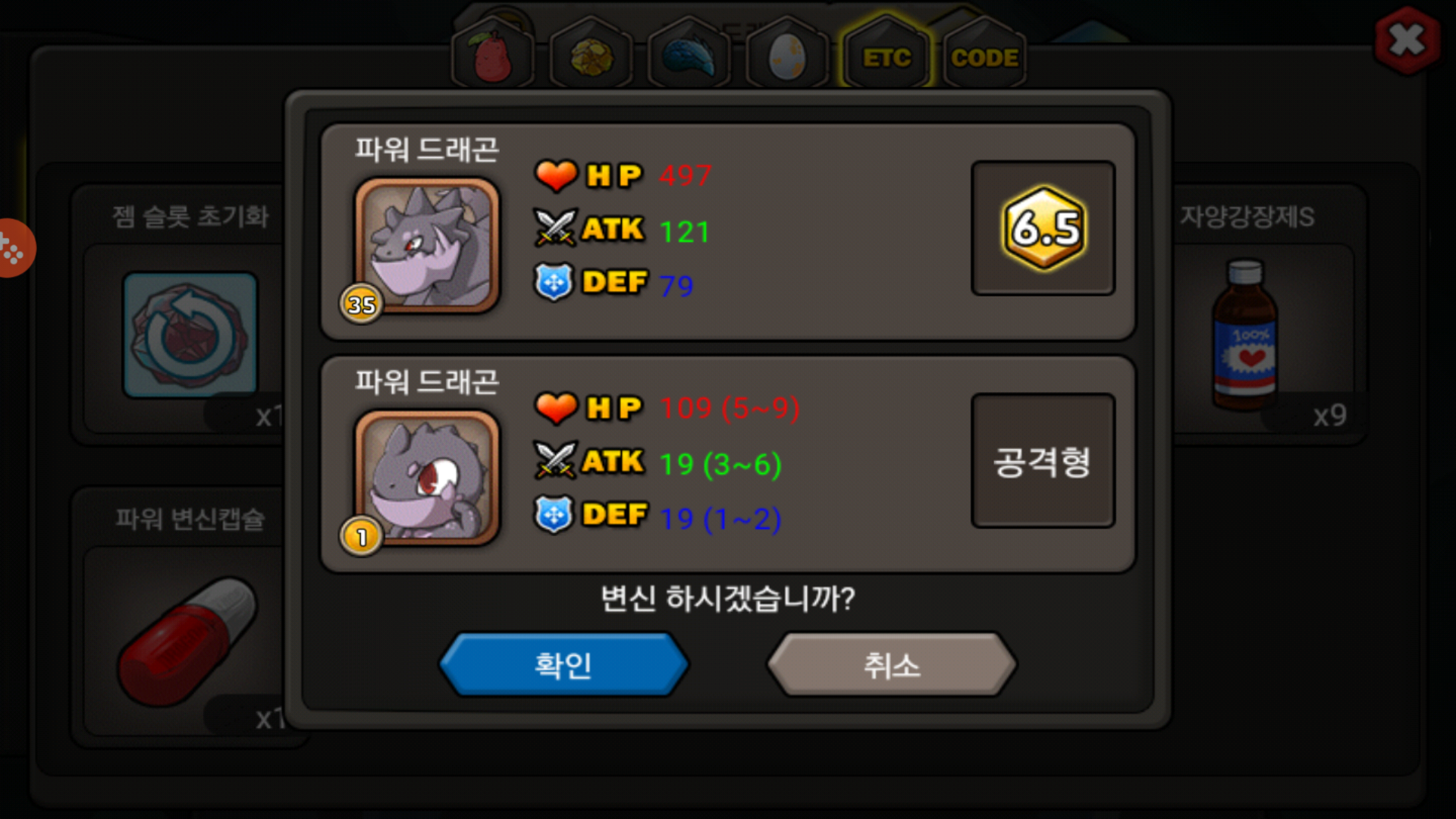Select the 자양강장제S tonic bottle
Screen dimensions: 1456x819
click(x=1244, y=334)
